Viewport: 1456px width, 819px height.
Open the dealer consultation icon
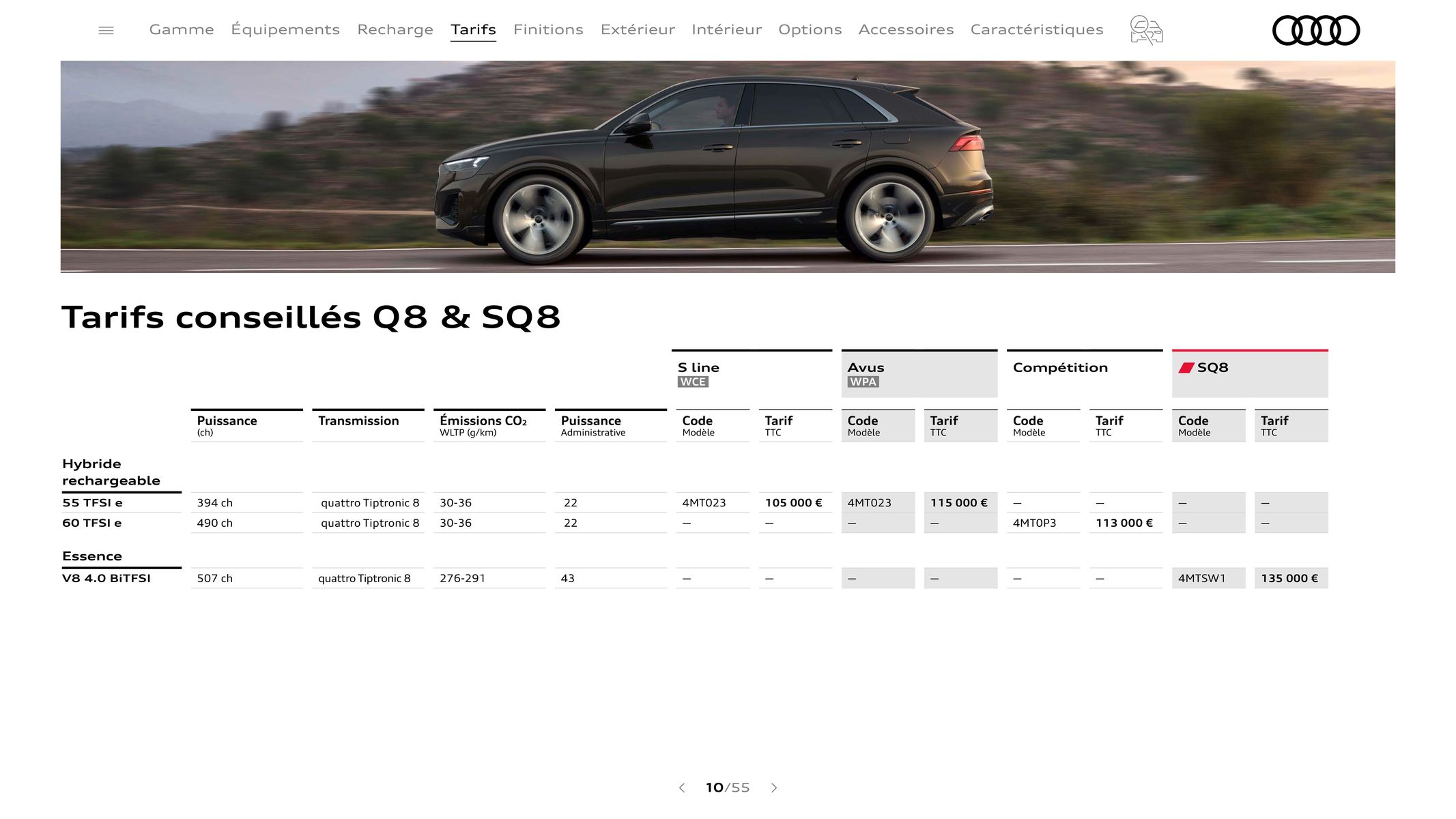click(x=1146, y=30)
